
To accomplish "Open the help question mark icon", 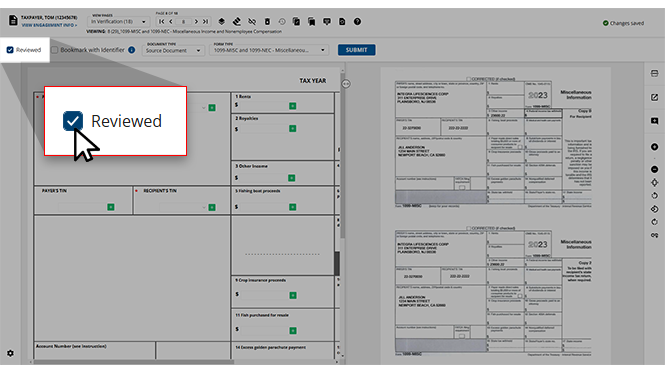I will tap(358, 22).
